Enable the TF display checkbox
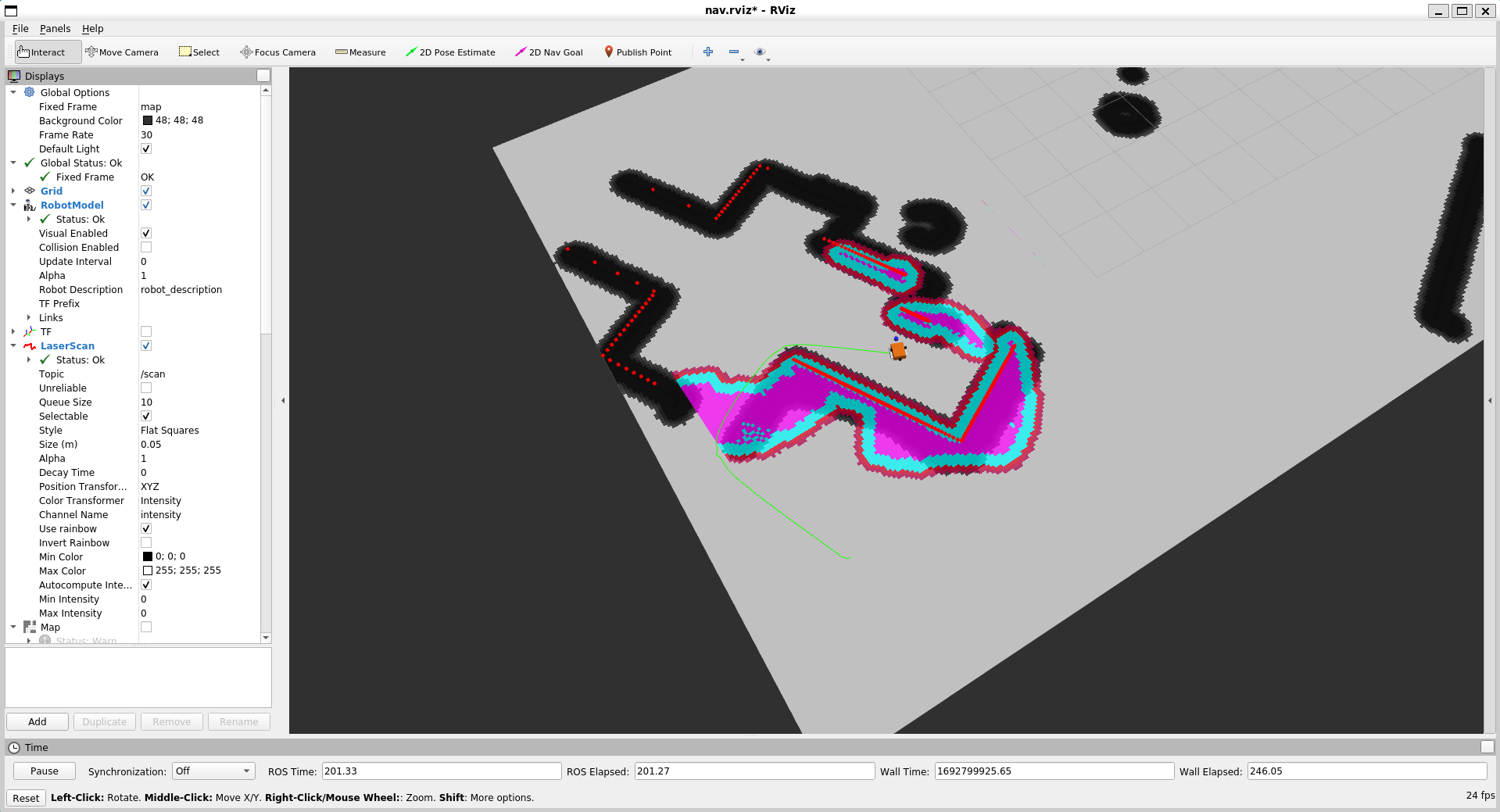 [x=146, y=331]
